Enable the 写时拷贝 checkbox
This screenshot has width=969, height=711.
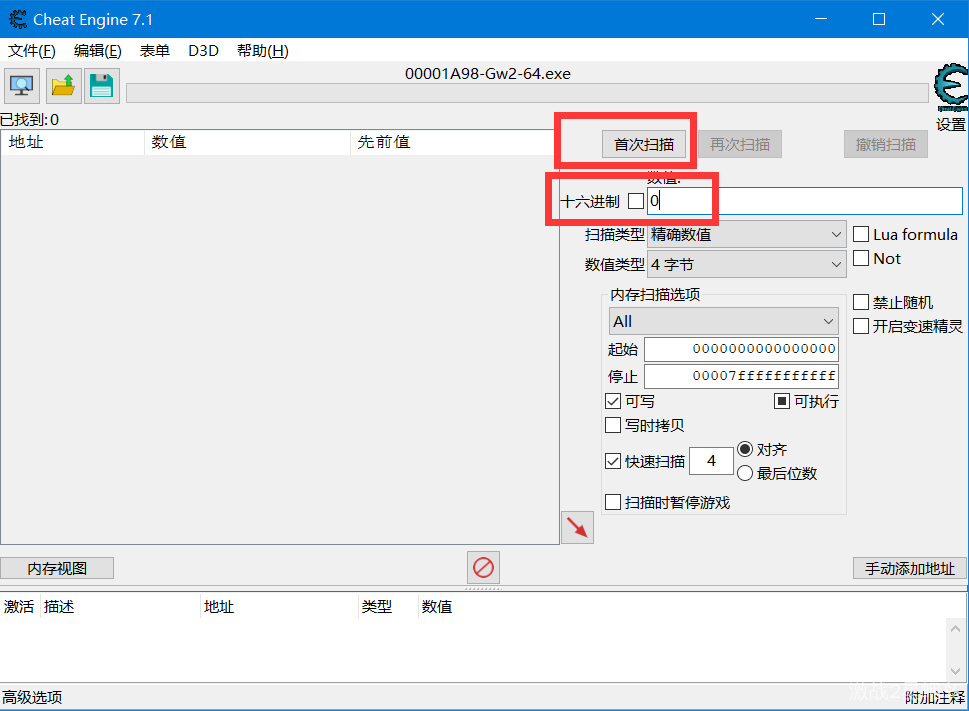(x=612, y=426)
